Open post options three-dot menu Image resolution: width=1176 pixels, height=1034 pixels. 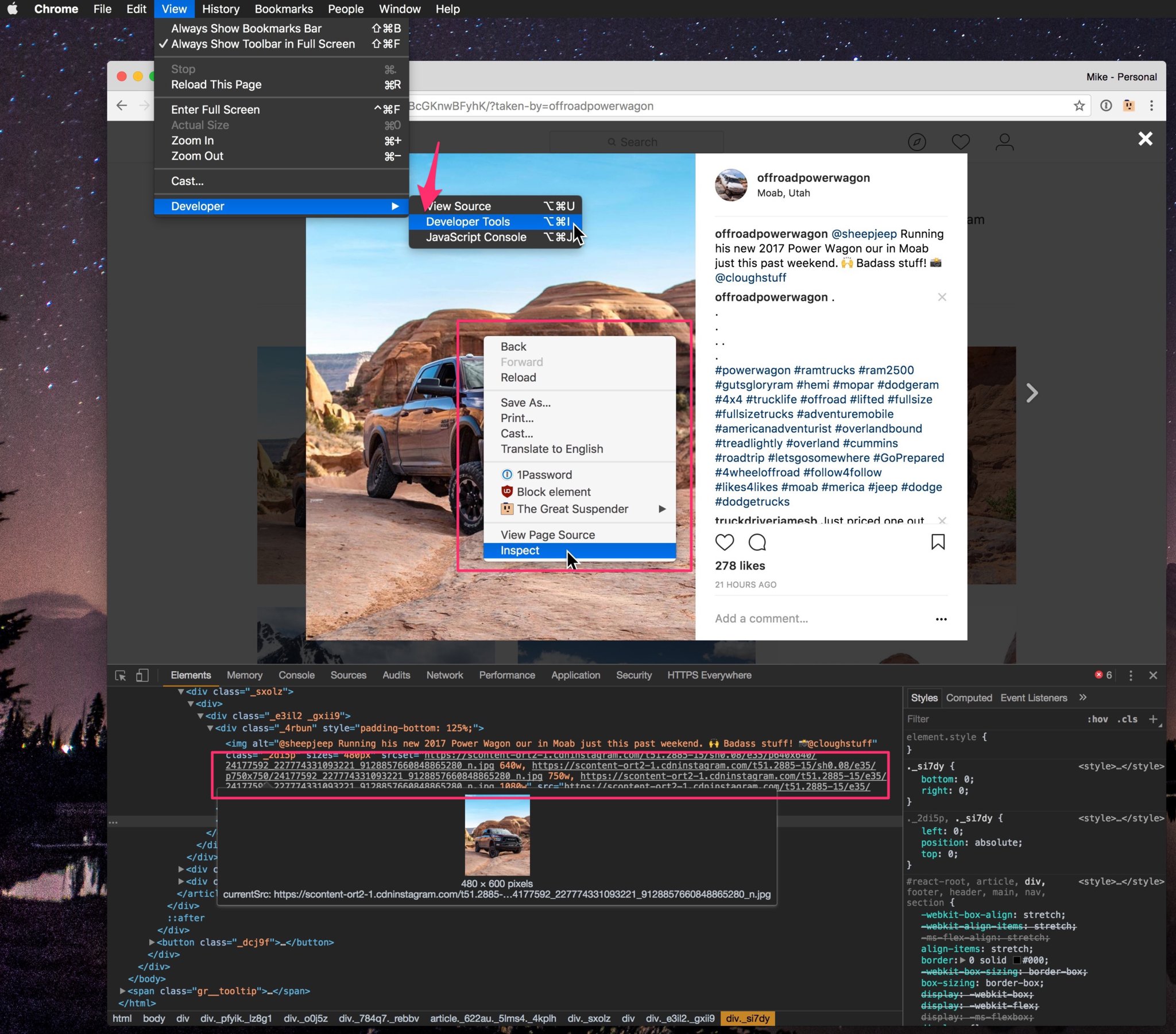click(941, 619)
